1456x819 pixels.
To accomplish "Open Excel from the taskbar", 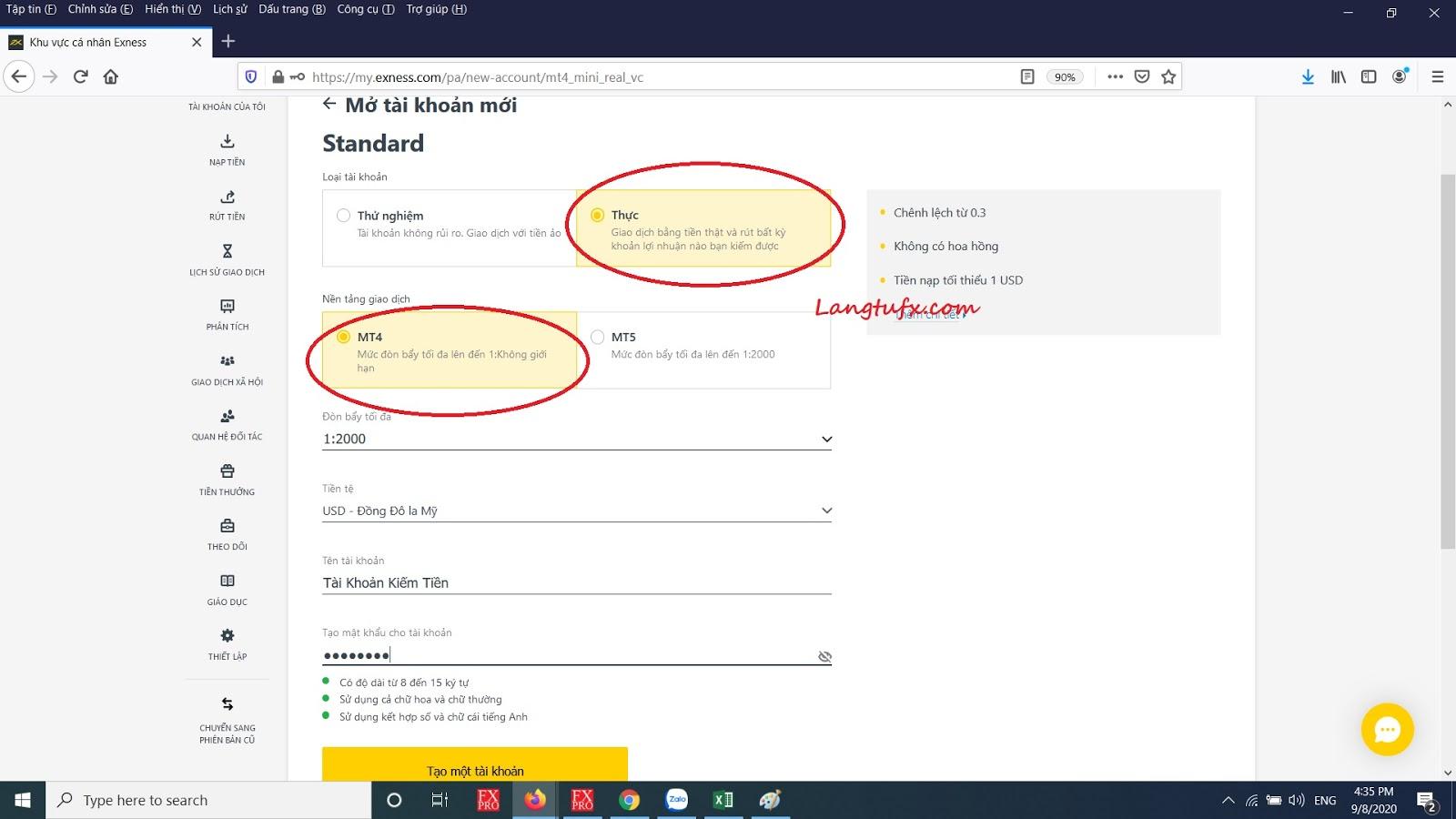I will click(x=723, y=800).
